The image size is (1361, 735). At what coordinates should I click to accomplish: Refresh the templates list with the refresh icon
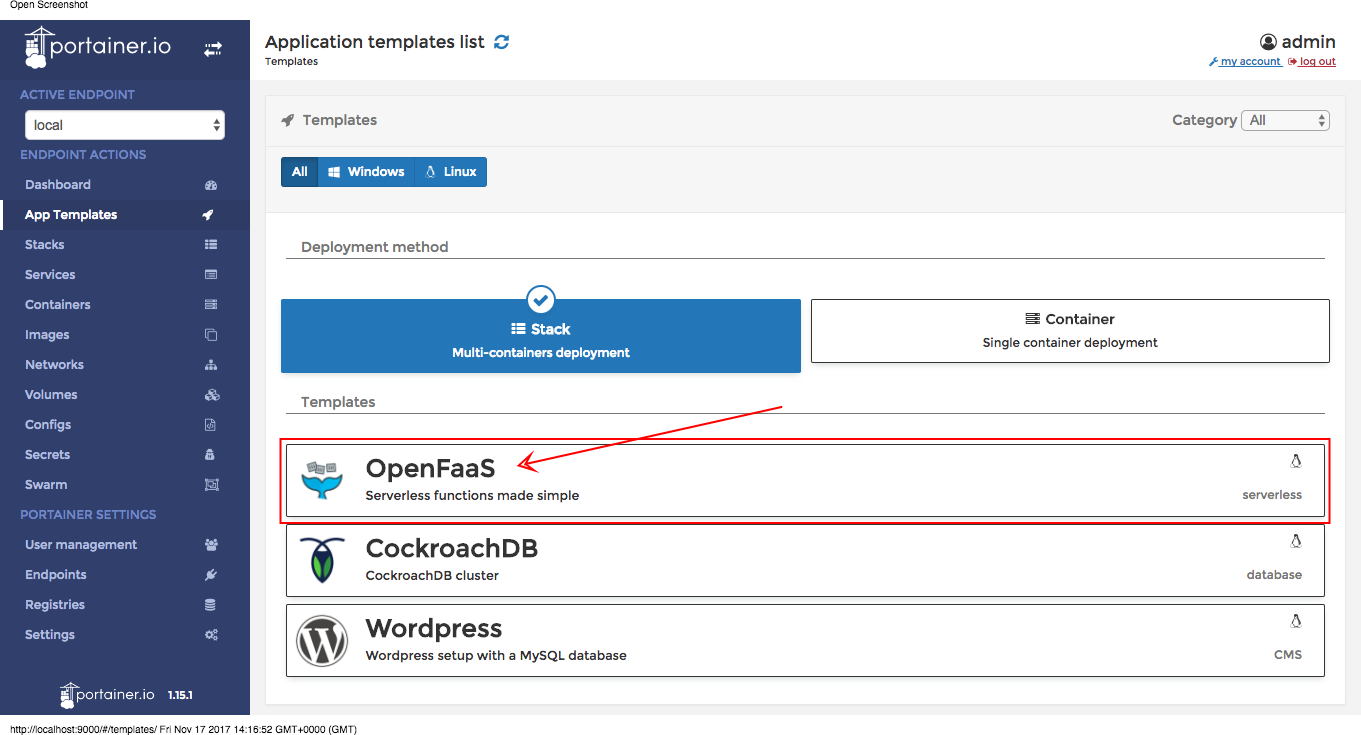click(501, 42)
